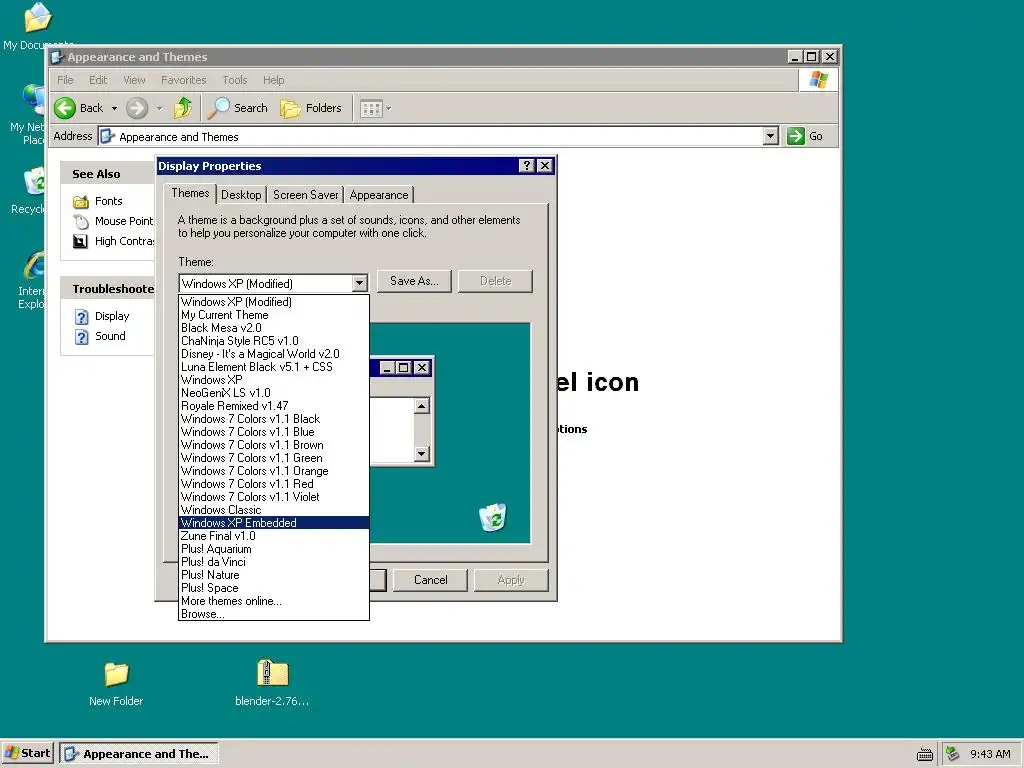
Task: Open the Theme combo box dropdown arrow
Action: click(359, 283)
